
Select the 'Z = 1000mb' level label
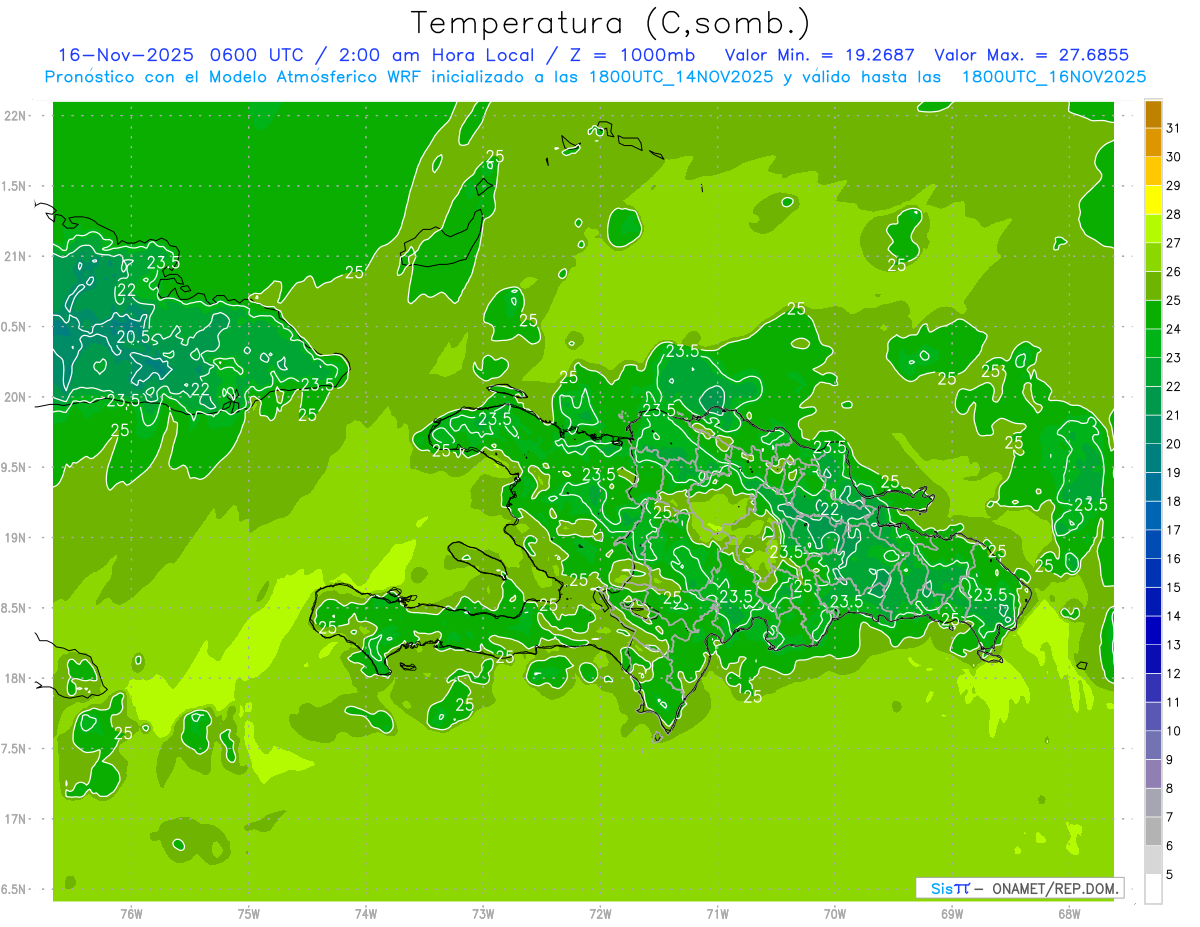click(x=633, y=55)
